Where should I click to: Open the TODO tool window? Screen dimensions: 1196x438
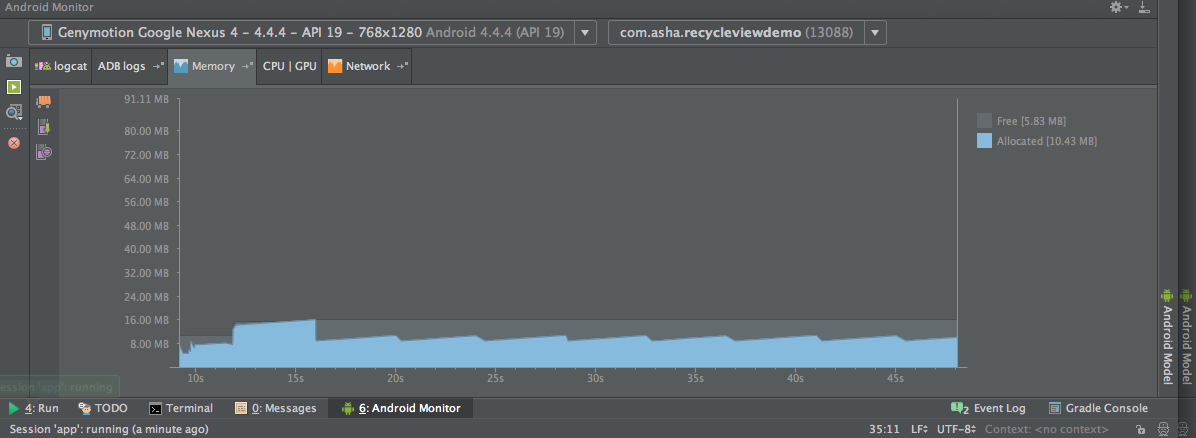point(102,408)
